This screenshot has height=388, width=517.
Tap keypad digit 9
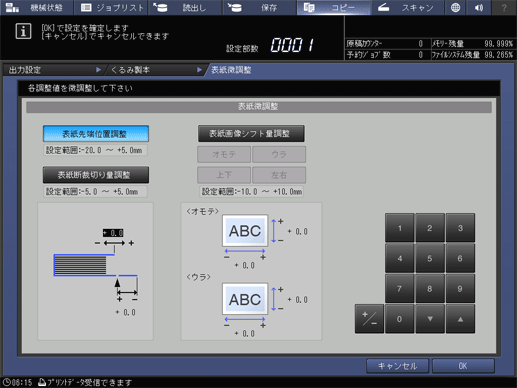click(x=460, y=289)
